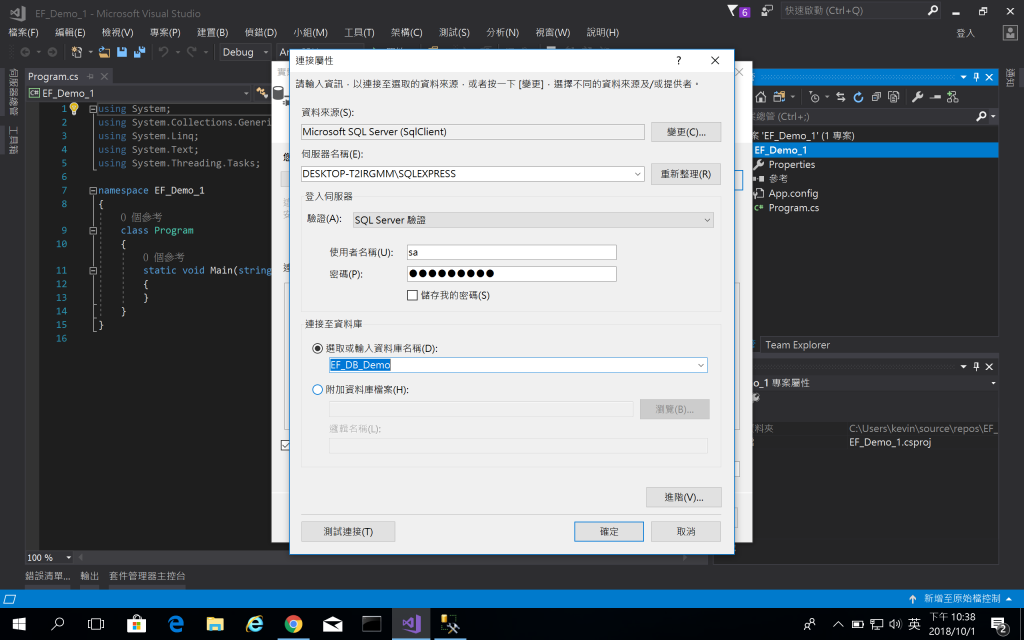Switch to the 輸出 output tab
Viewport: 1024px width, 640px height.
(x=89, y=576)
